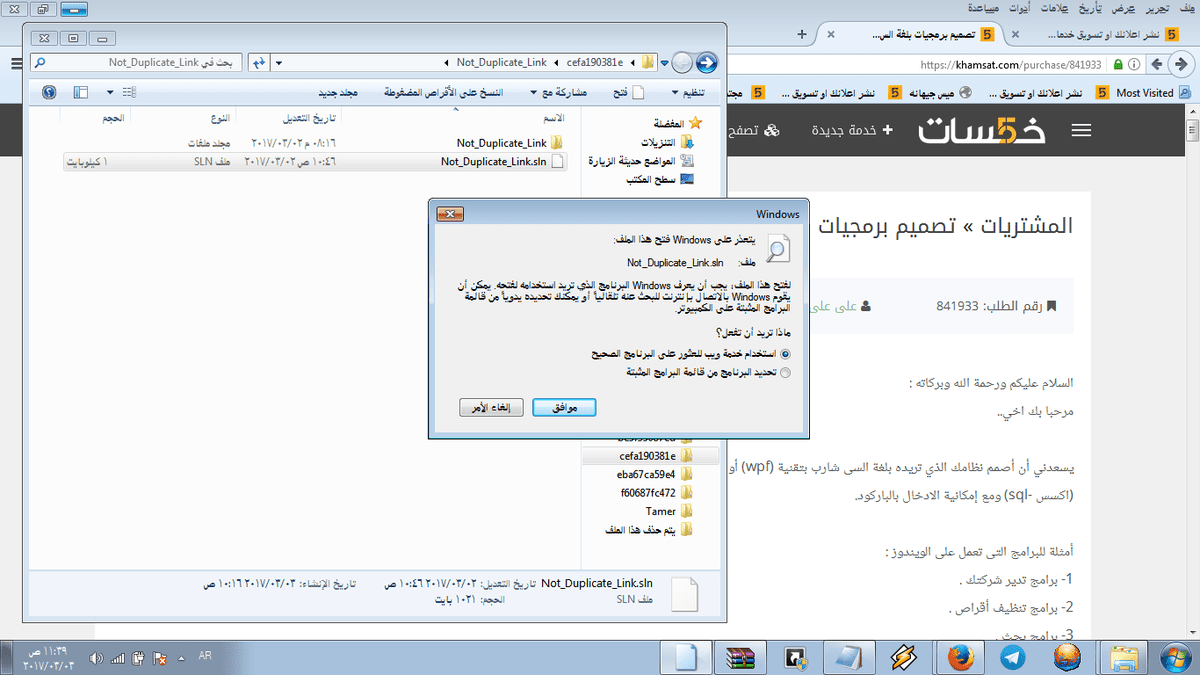Click the Explorer back arrow button

[706, 62]
